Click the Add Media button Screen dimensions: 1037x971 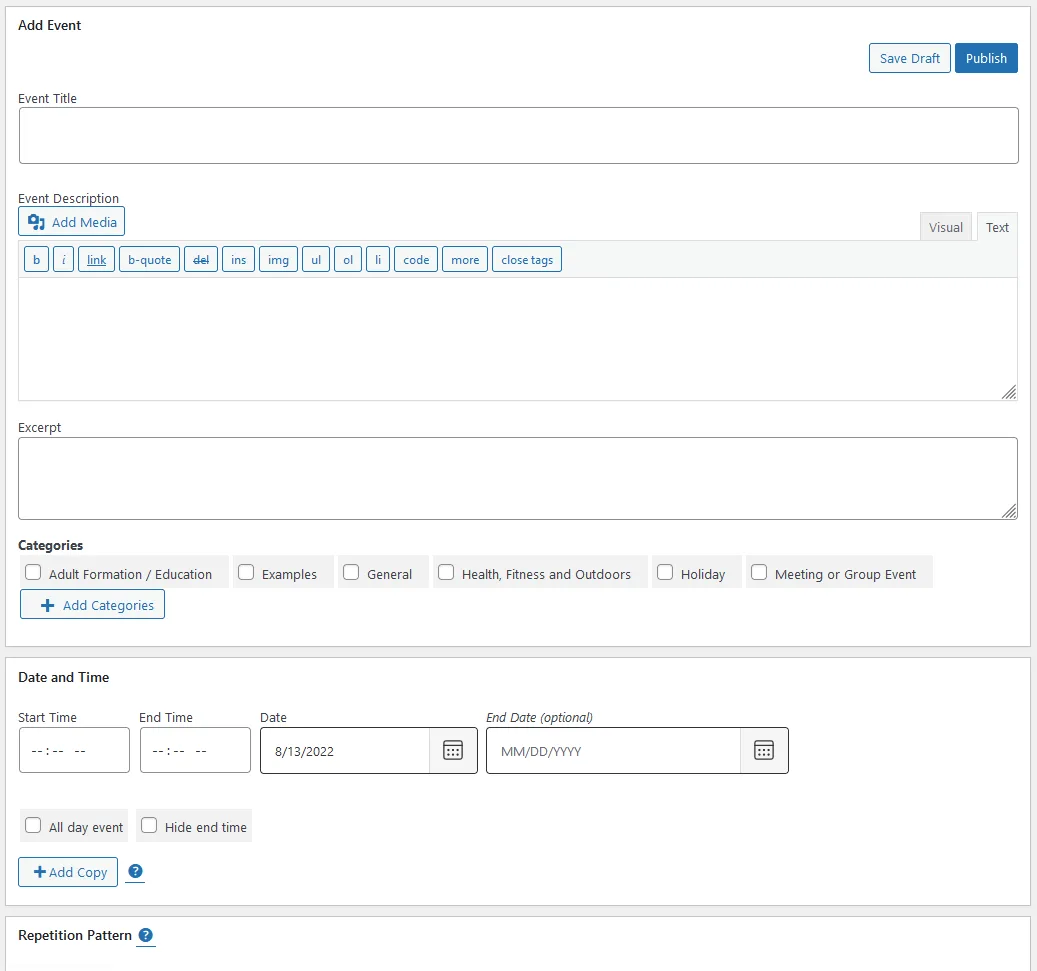(71, 222)
